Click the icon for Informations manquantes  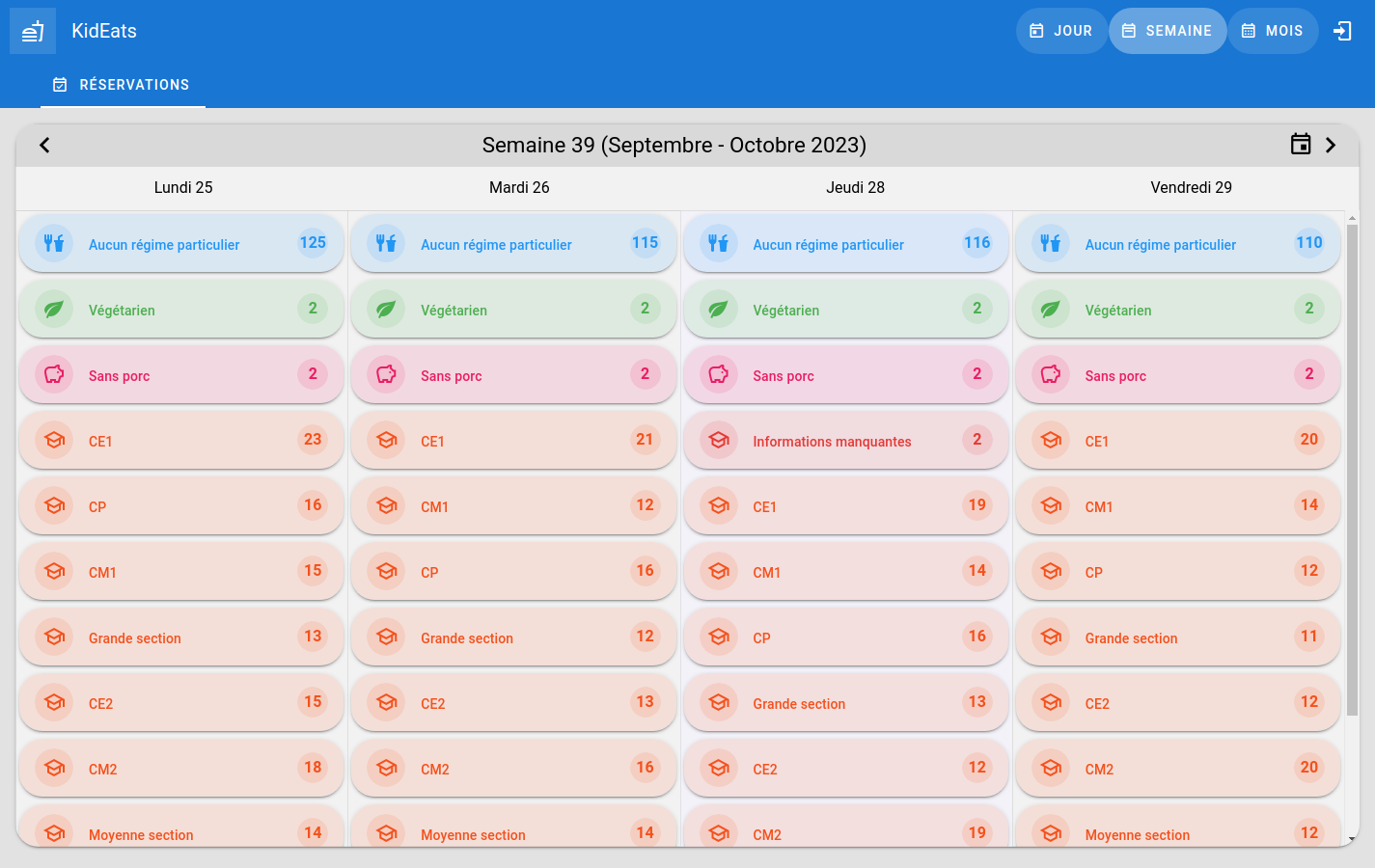719,440
